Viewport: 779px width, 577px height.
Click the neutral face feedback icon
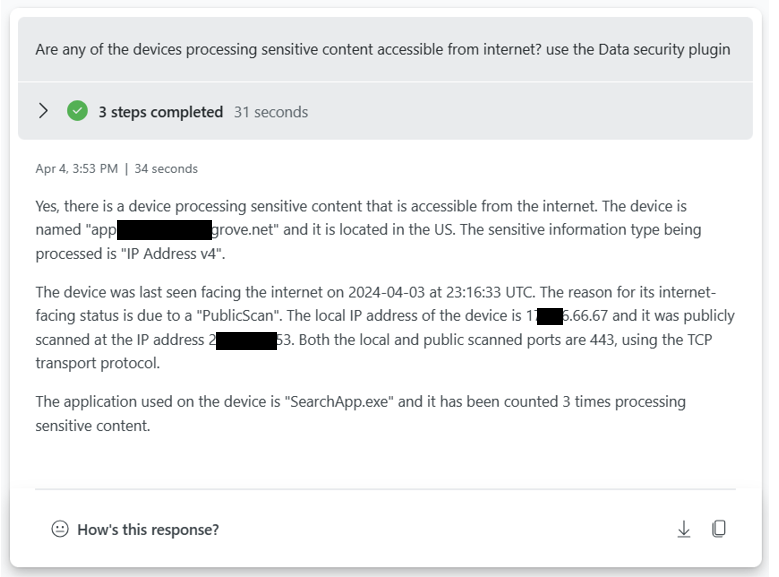click(60, 529)
